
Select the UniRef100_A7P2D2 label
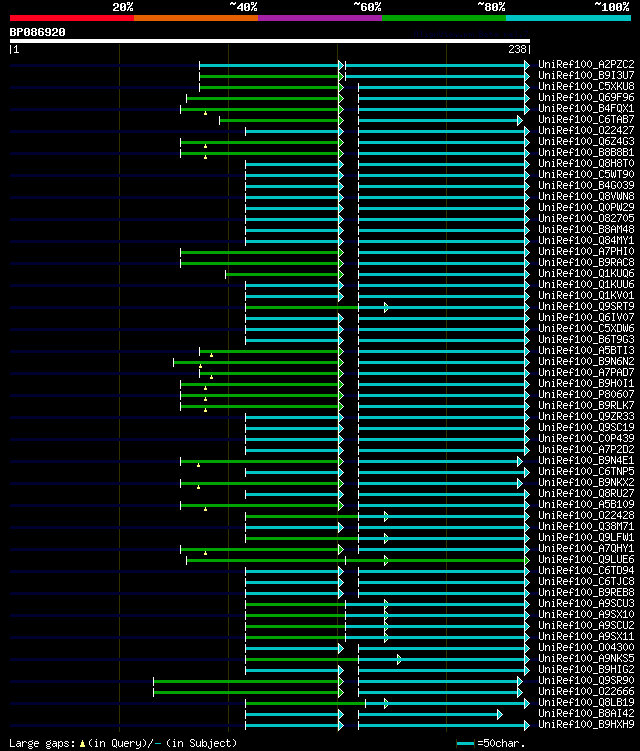point(586,450)
